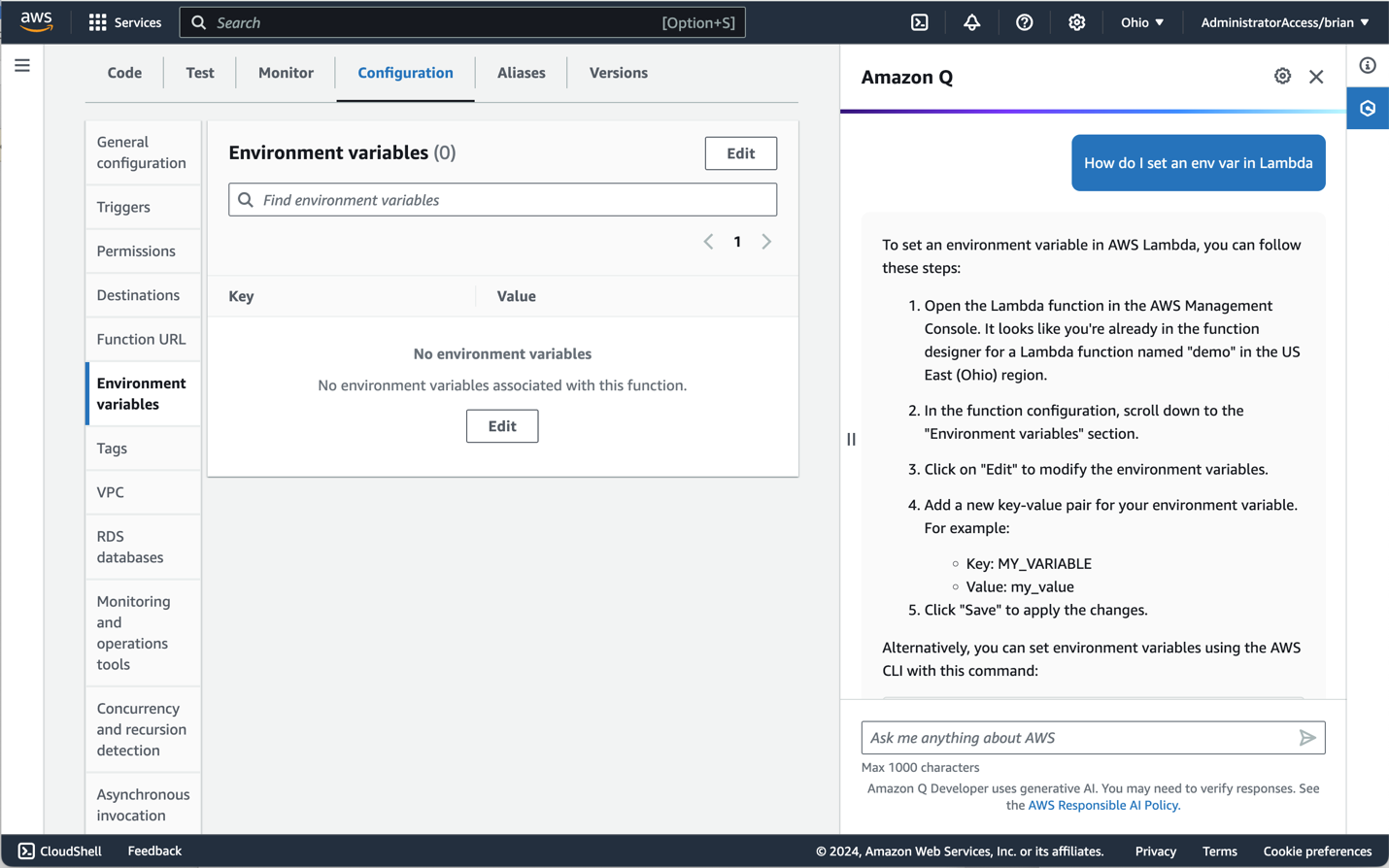The image size is (1389, 868).
Task: Open the help question mark icon
Action: point(1024,21)
